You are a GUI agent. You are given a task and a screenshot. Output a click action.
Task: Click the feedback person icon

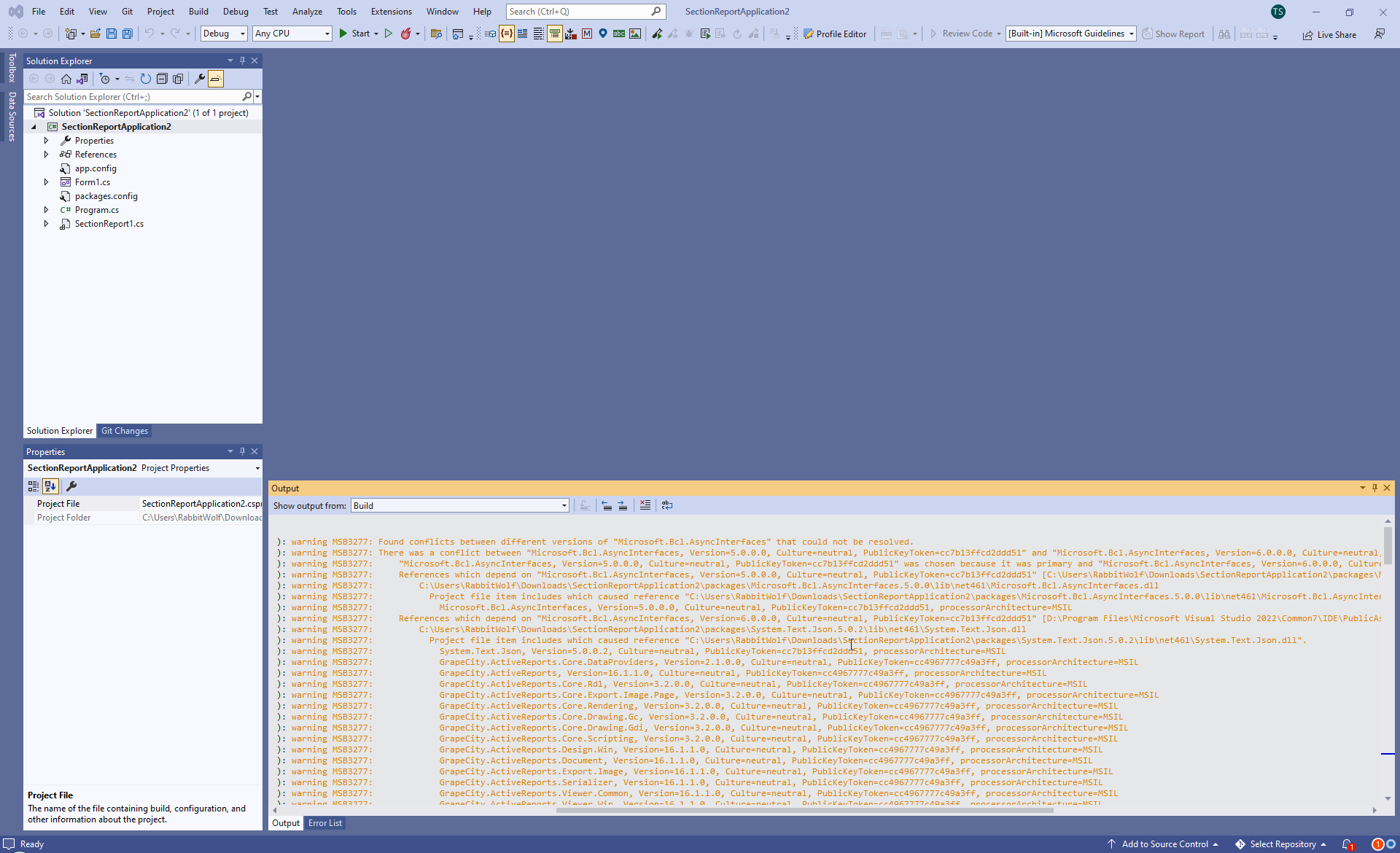click(x=1380, y=34)
